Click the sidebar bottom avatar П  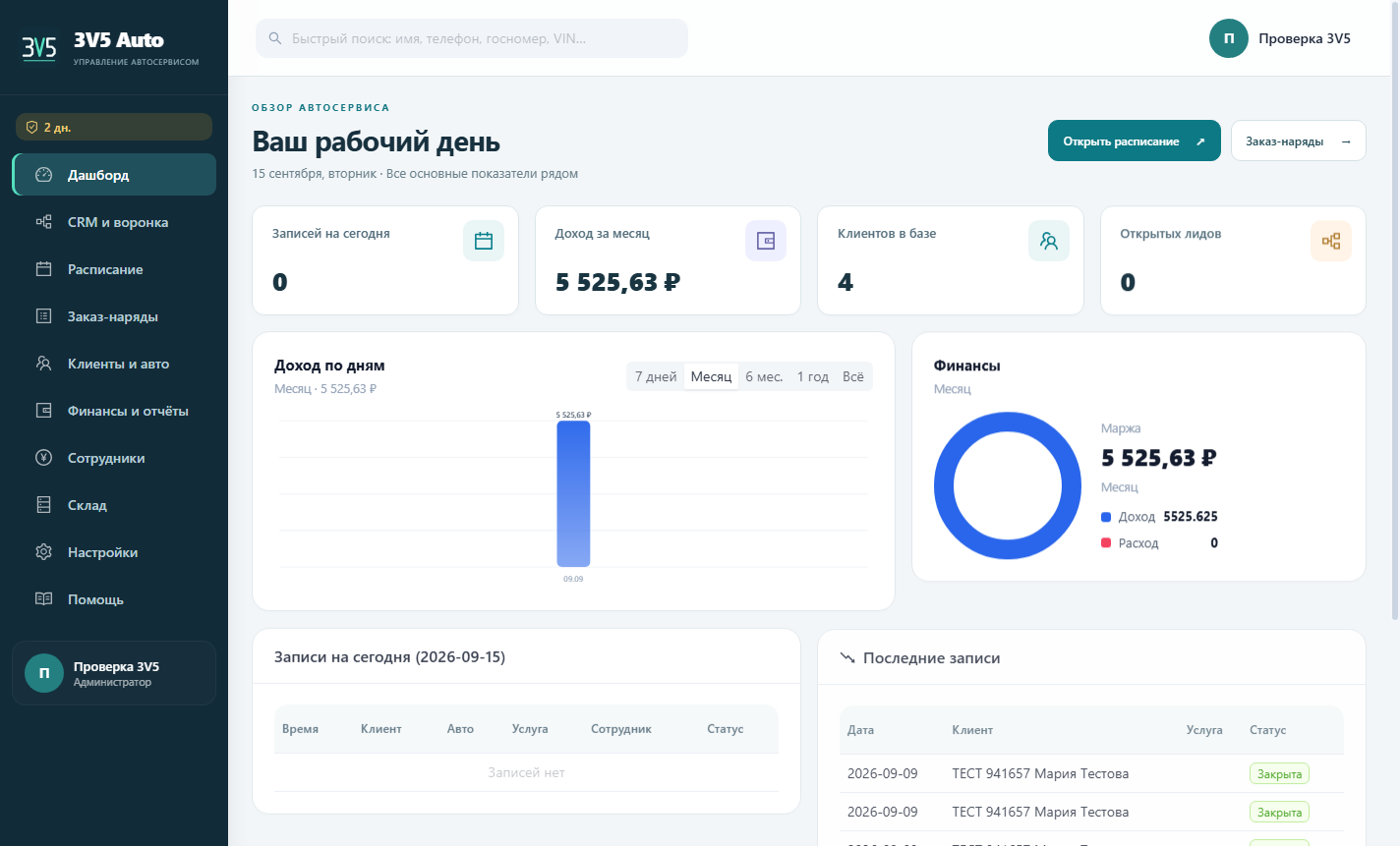(44, 673)
